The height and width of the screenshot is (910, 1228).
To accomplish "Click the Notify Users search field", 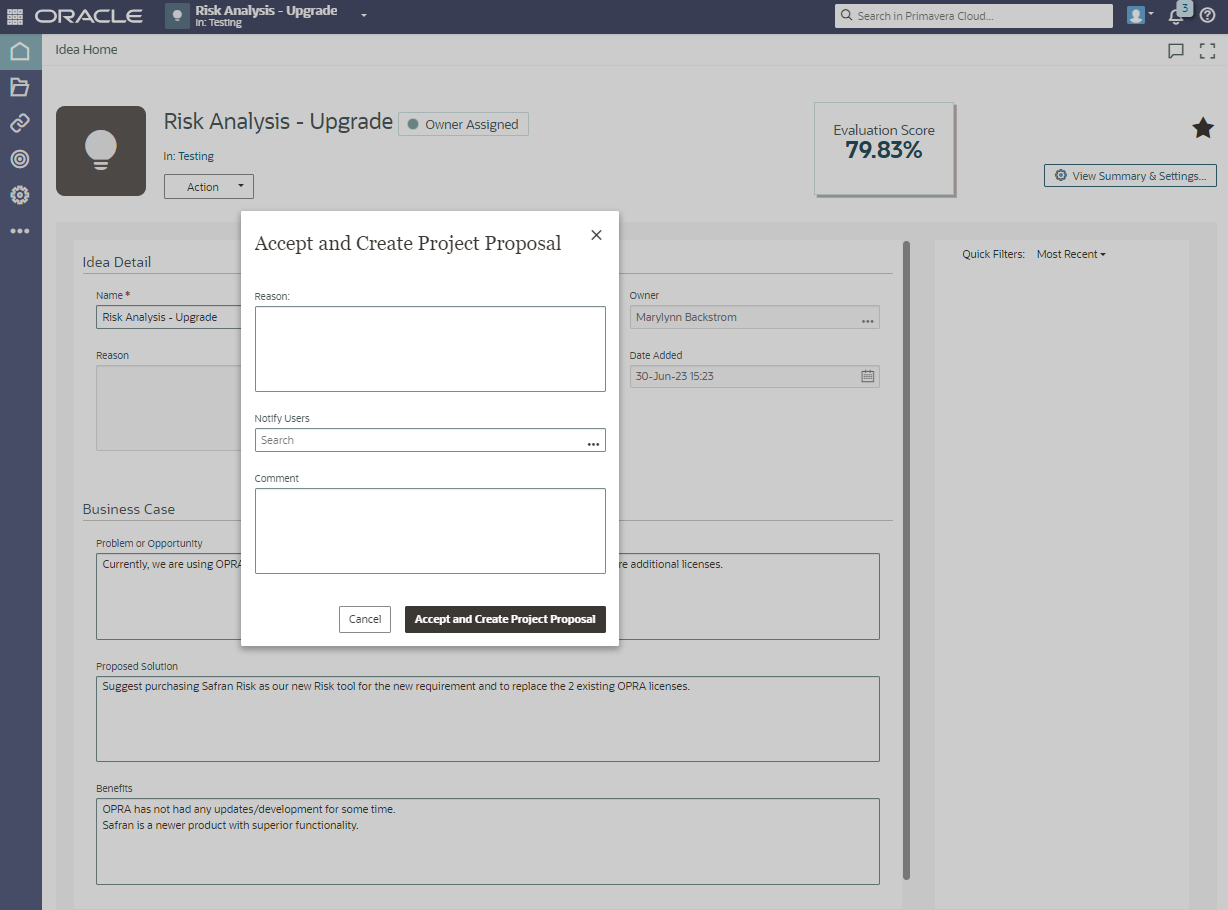I will tap(420, 440).
